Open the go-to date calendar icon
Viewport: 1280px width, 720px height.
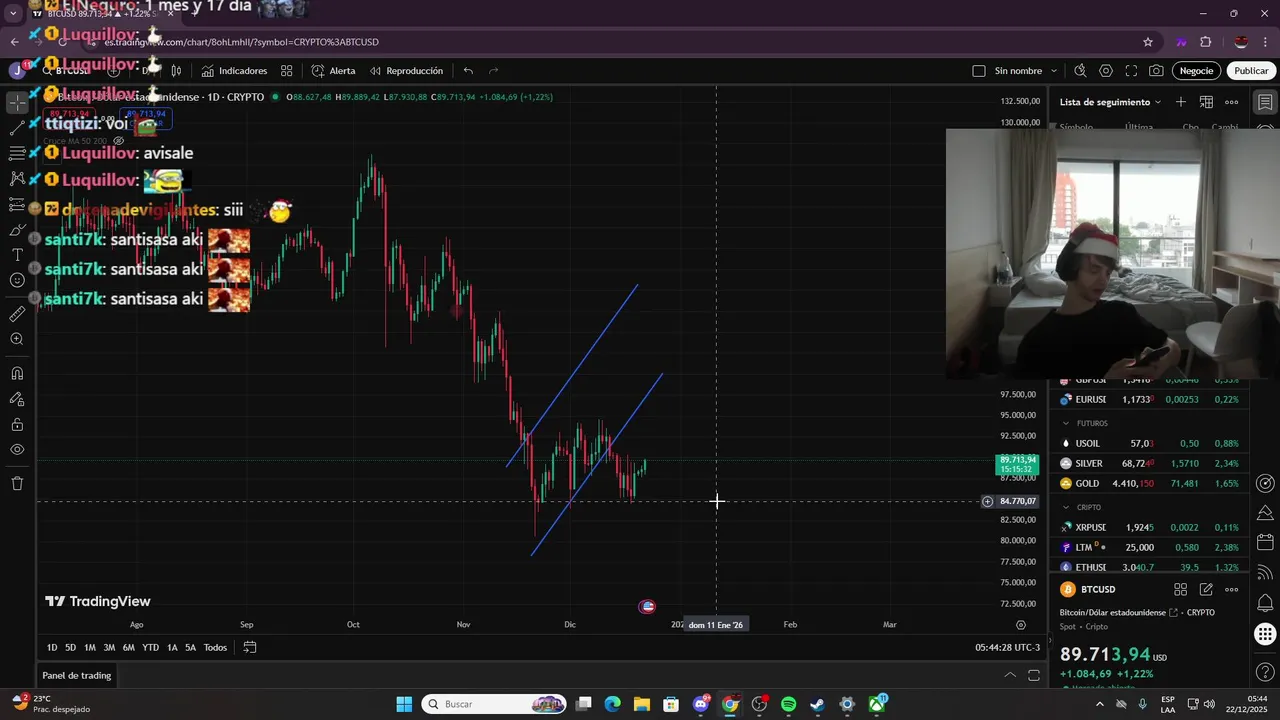(250, 648)
